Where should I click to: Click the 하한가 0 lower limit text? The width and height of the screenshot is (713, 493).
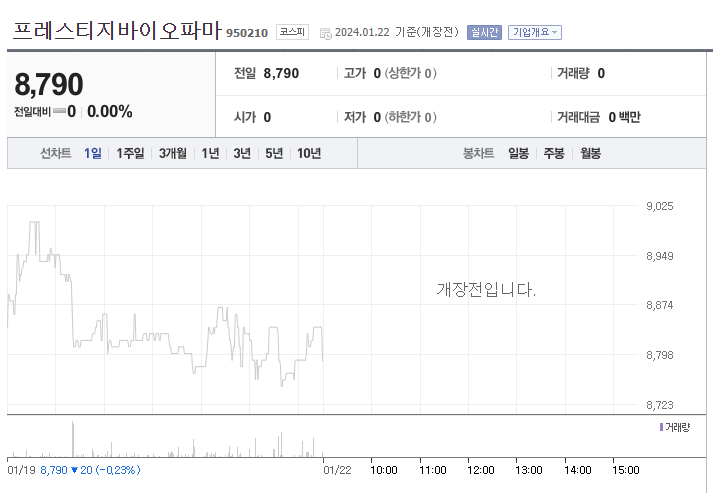(411, 117)
